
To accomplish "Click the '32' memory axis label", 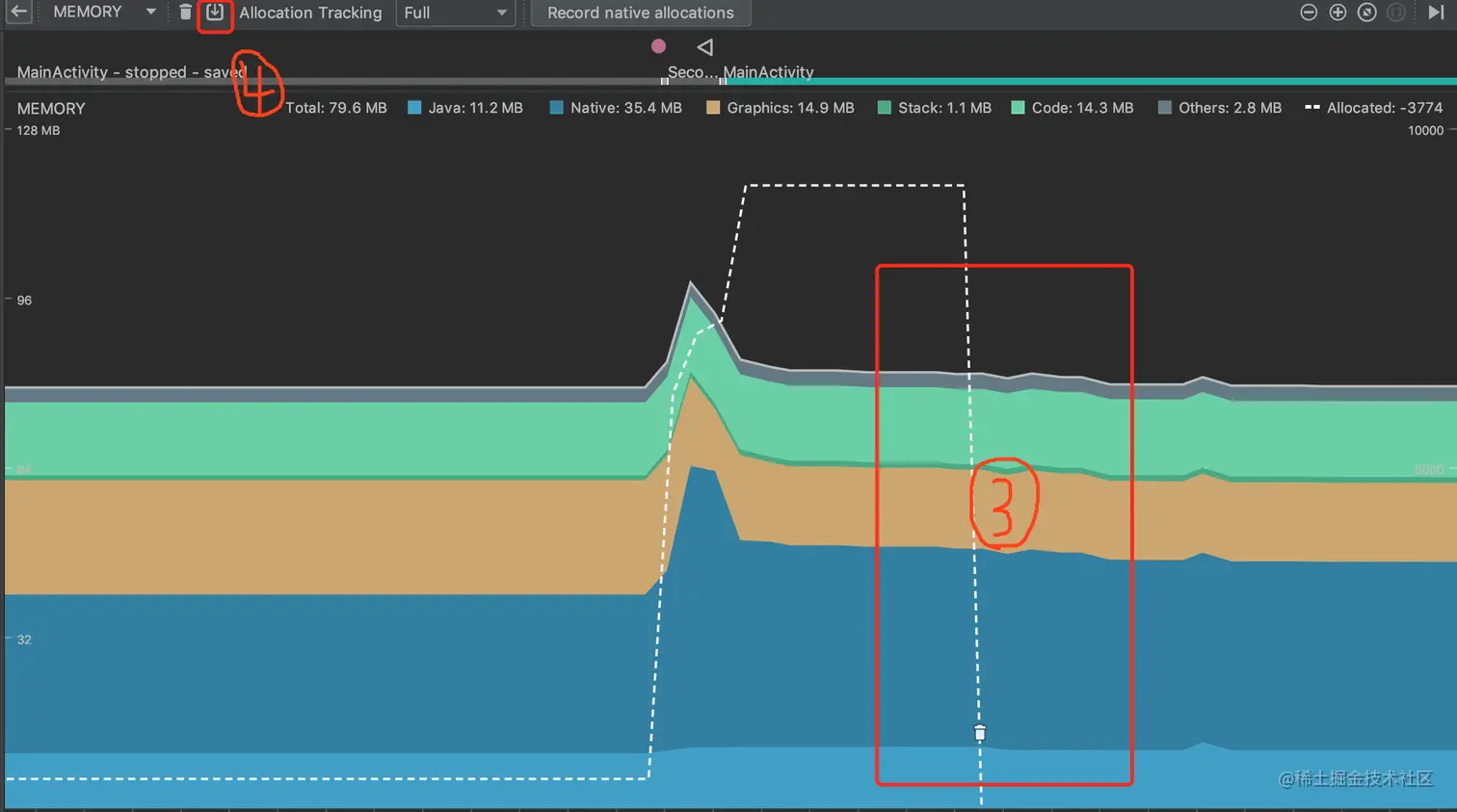I will coord(24,640).
